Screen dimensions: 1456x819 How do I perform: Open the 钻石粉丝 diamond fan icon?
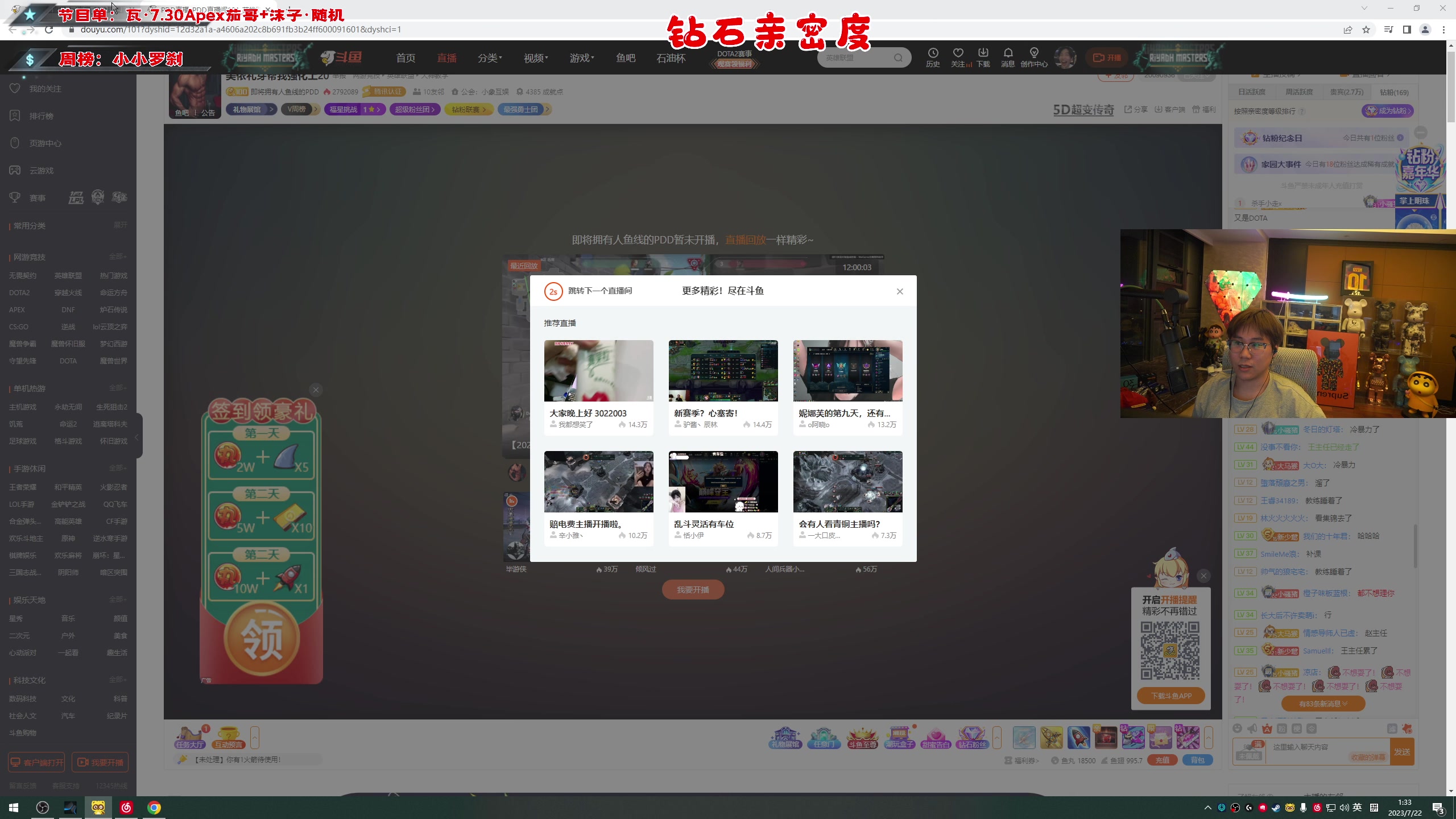[x=972, y=738]
